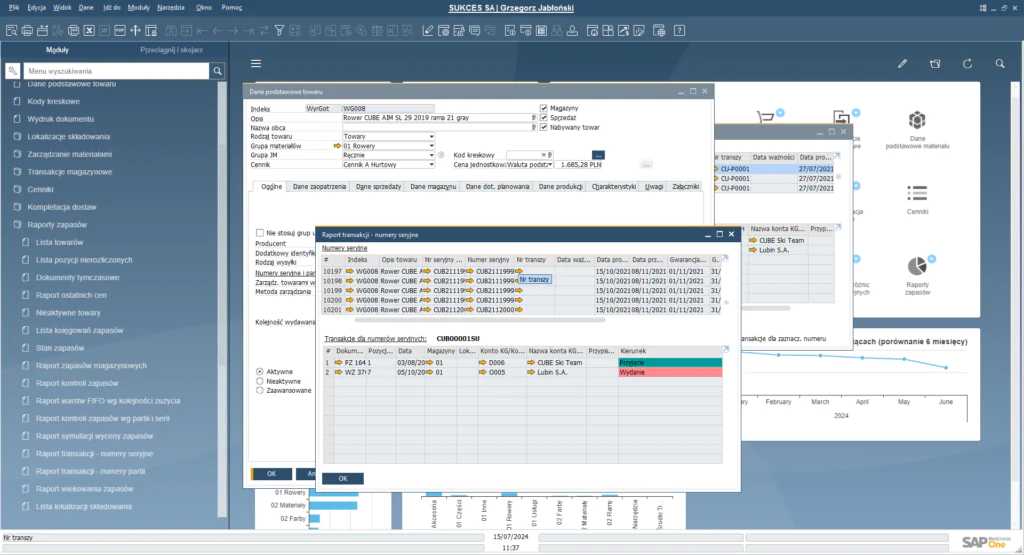The image size is (1024, 555).
Task: Select the Nieaktywne radio button
Action: click(261, 381)
